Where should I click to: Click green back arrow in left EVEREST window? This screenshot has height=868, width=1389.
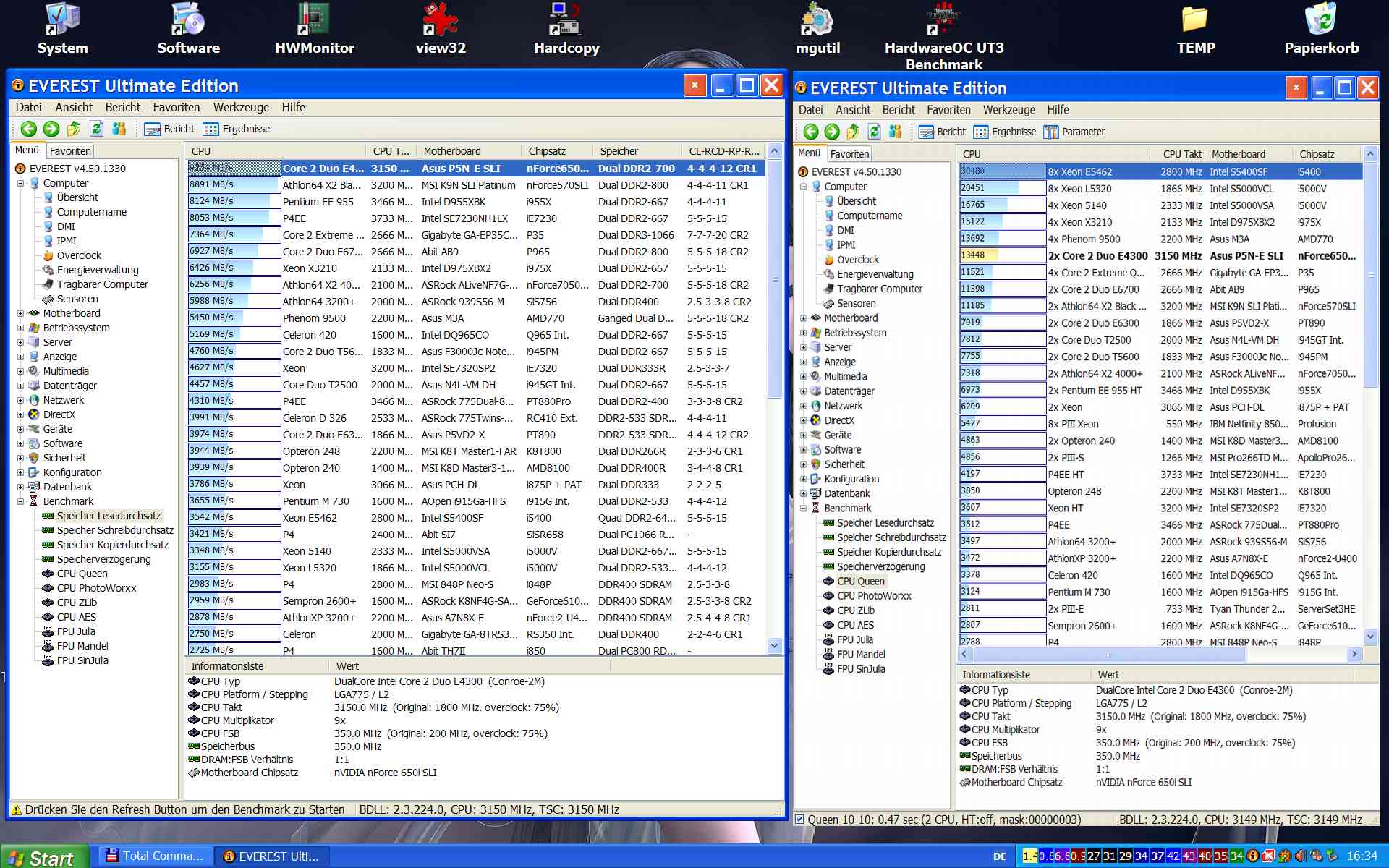28,129
